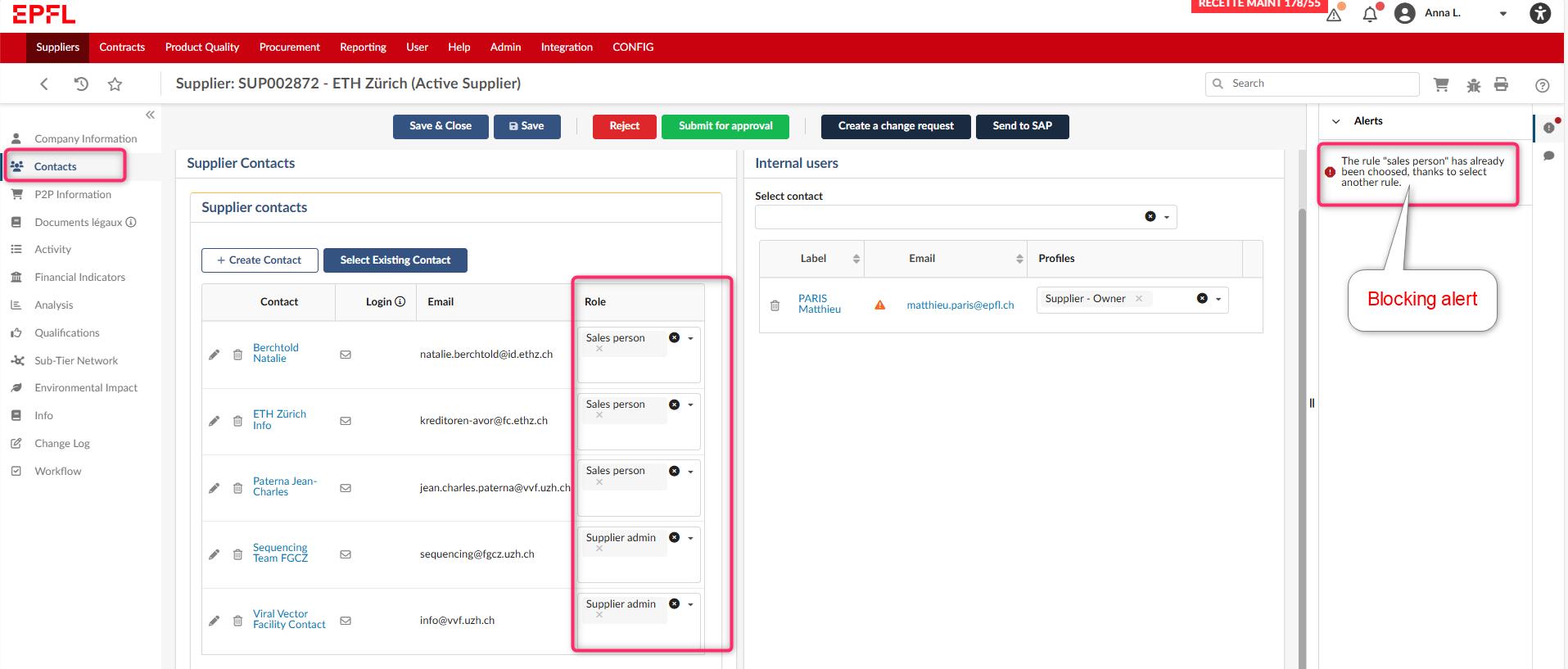The width and height of the screenshot is (1568, 669).
Task: Clear Sales person role for Berchtold Natalie
Action: tap(674, 338)
